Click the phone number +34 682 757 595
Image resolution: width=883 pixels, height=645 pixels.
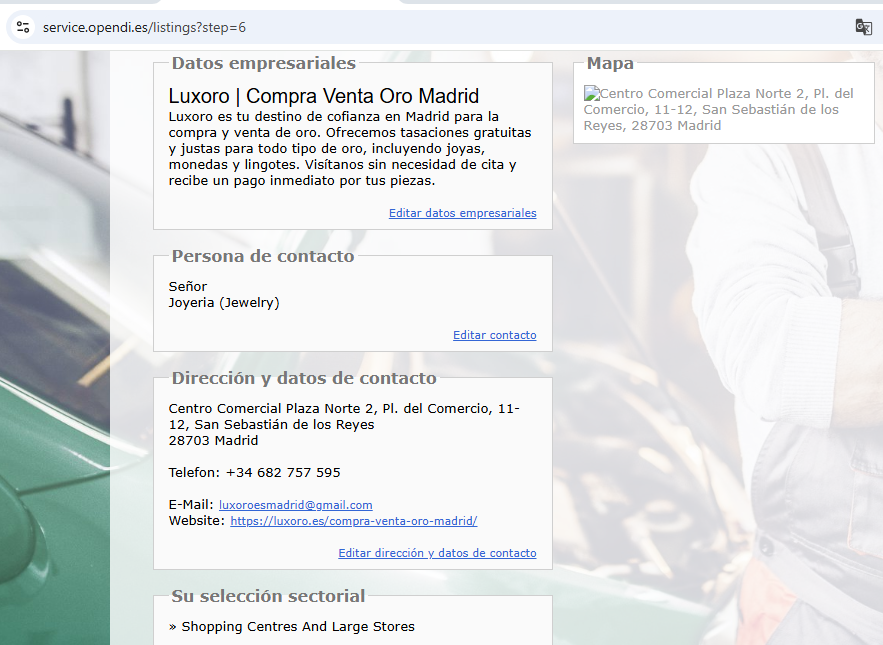pos(283,473)
